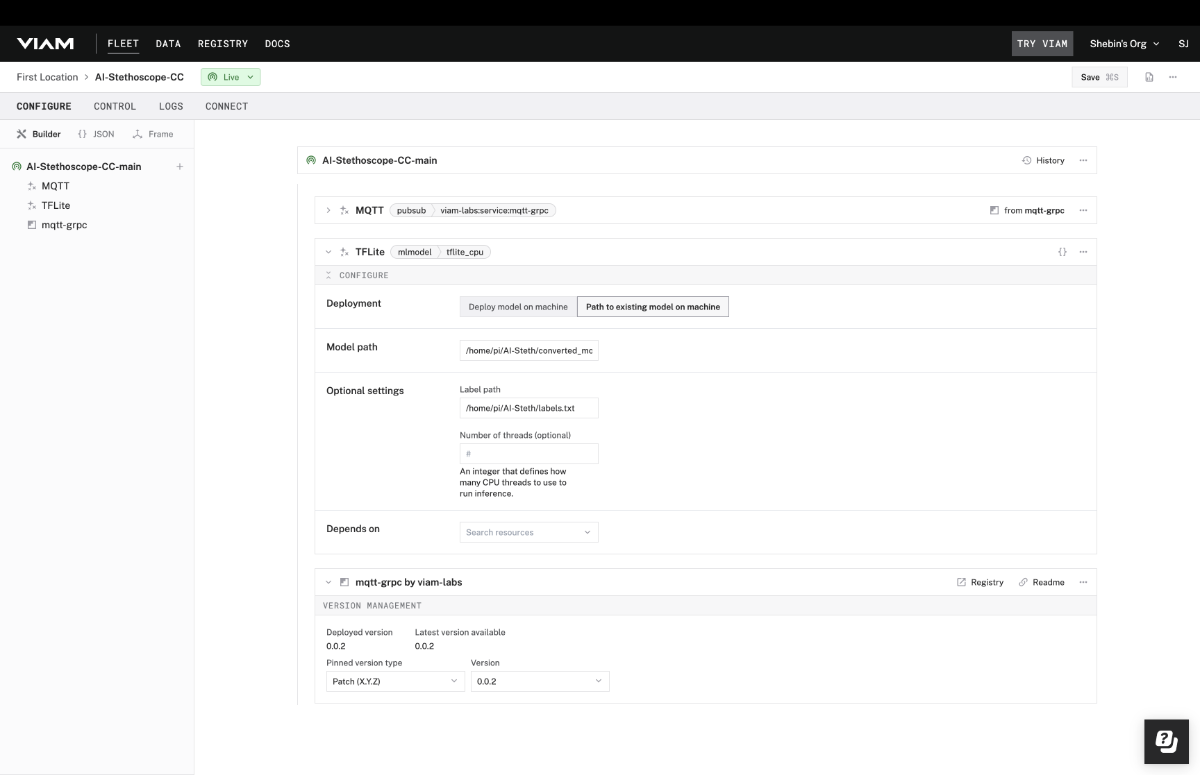Open the help chat widget
This screenshot has height=775, width=1200.
tap(1167, 741)
